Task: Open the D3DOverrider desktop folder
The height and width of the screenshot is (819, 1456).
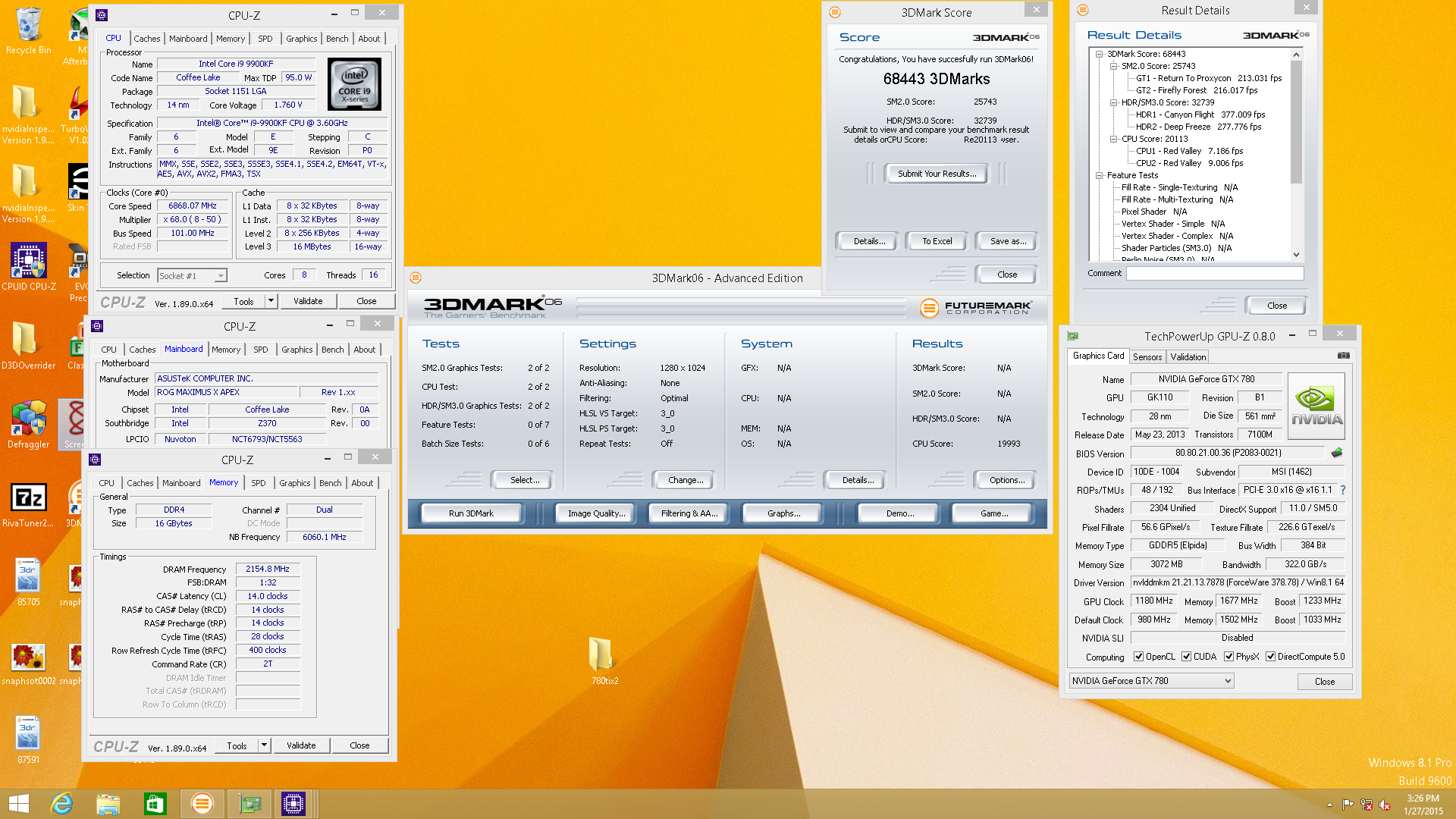Action: tap(28, 346)
